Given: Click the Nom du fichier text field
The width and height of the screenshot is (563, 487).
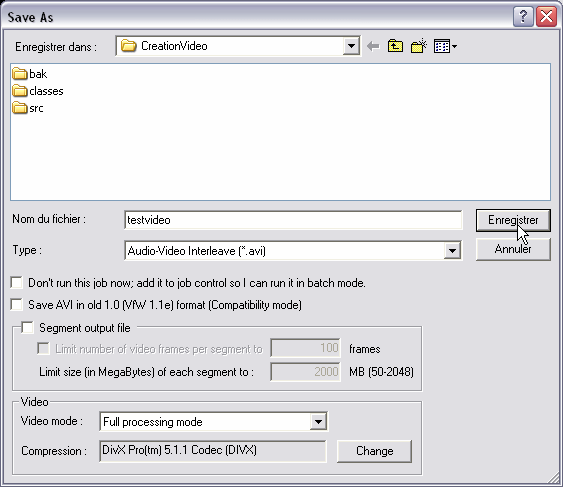Looking at the screenshot, I should click(293, 220).
